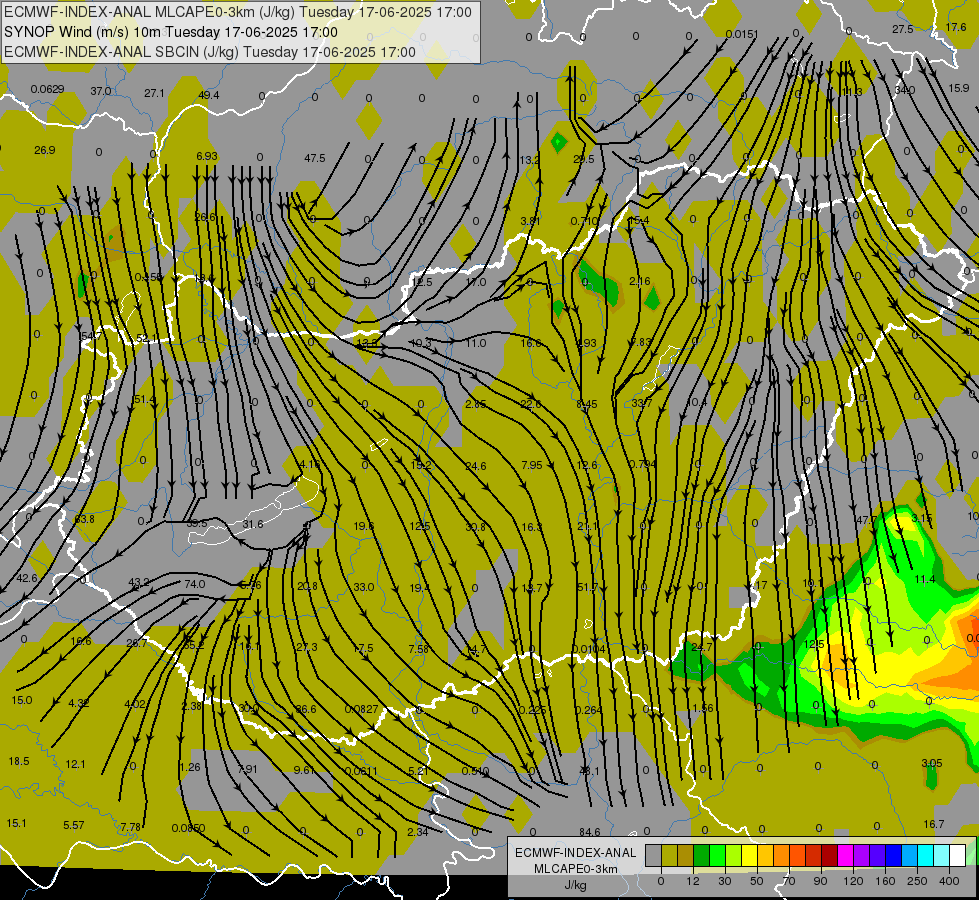Choose the yellow legend swatch

pyautogui.click(x=749, y=855)
